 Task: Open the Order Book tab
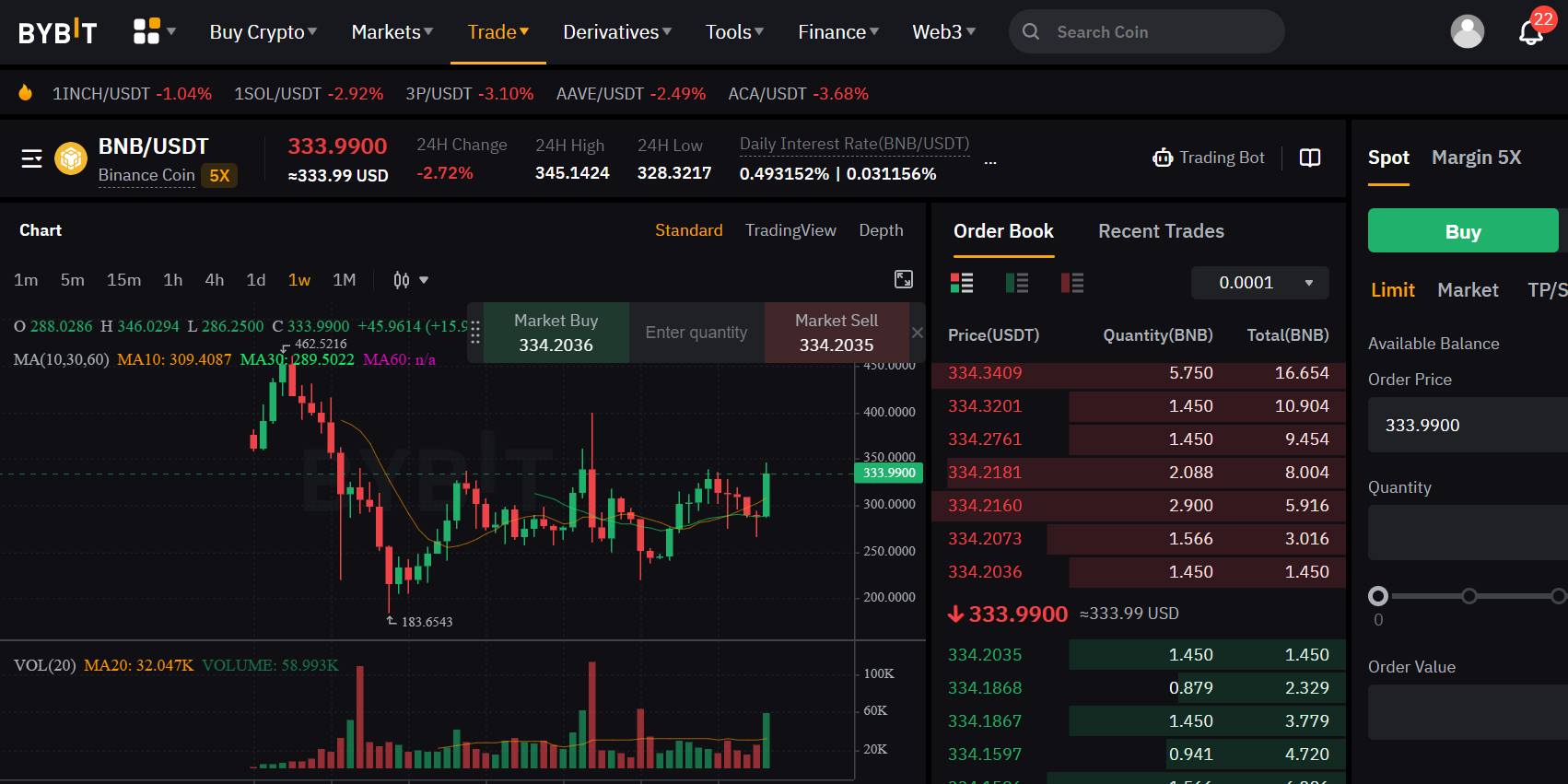(x=1003, y=231)
